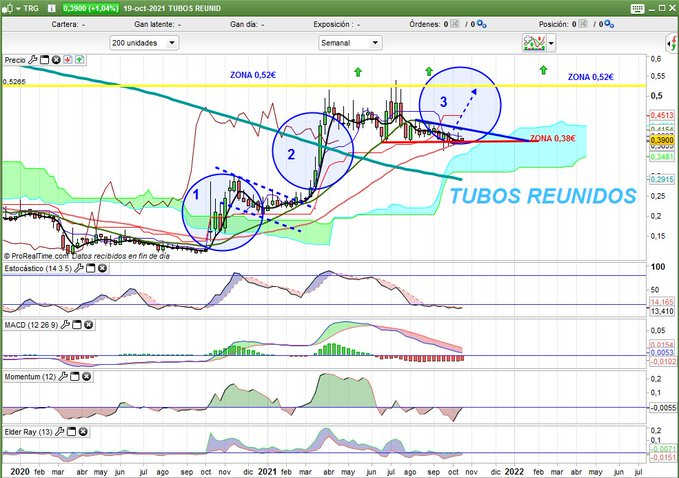Image resolution: width=679 pixels, height=478 pixels.
Task: Open the MACD wrench settings
Action: coord(65,325)
